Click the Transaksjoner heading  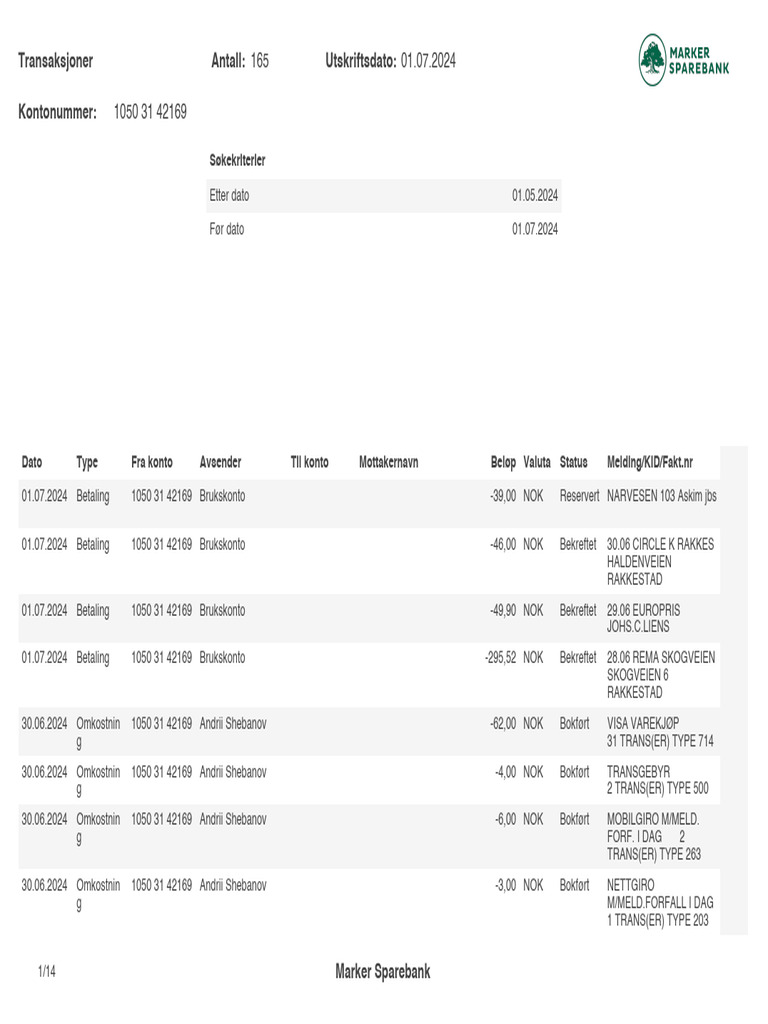[x=55, y=61]
